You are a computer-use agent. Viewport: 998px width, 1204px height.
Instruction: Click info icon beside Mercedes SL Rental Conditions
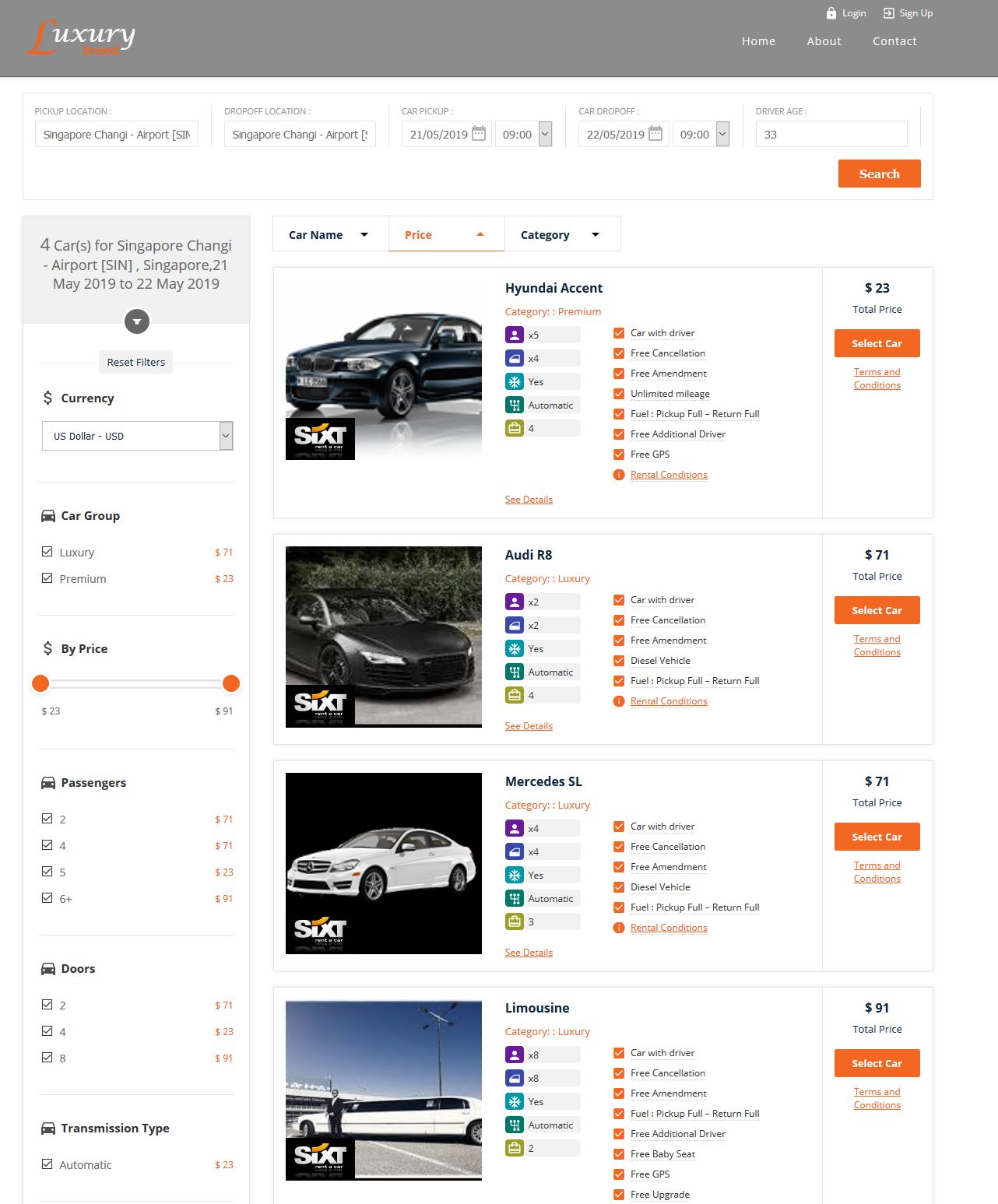point(619,928)
